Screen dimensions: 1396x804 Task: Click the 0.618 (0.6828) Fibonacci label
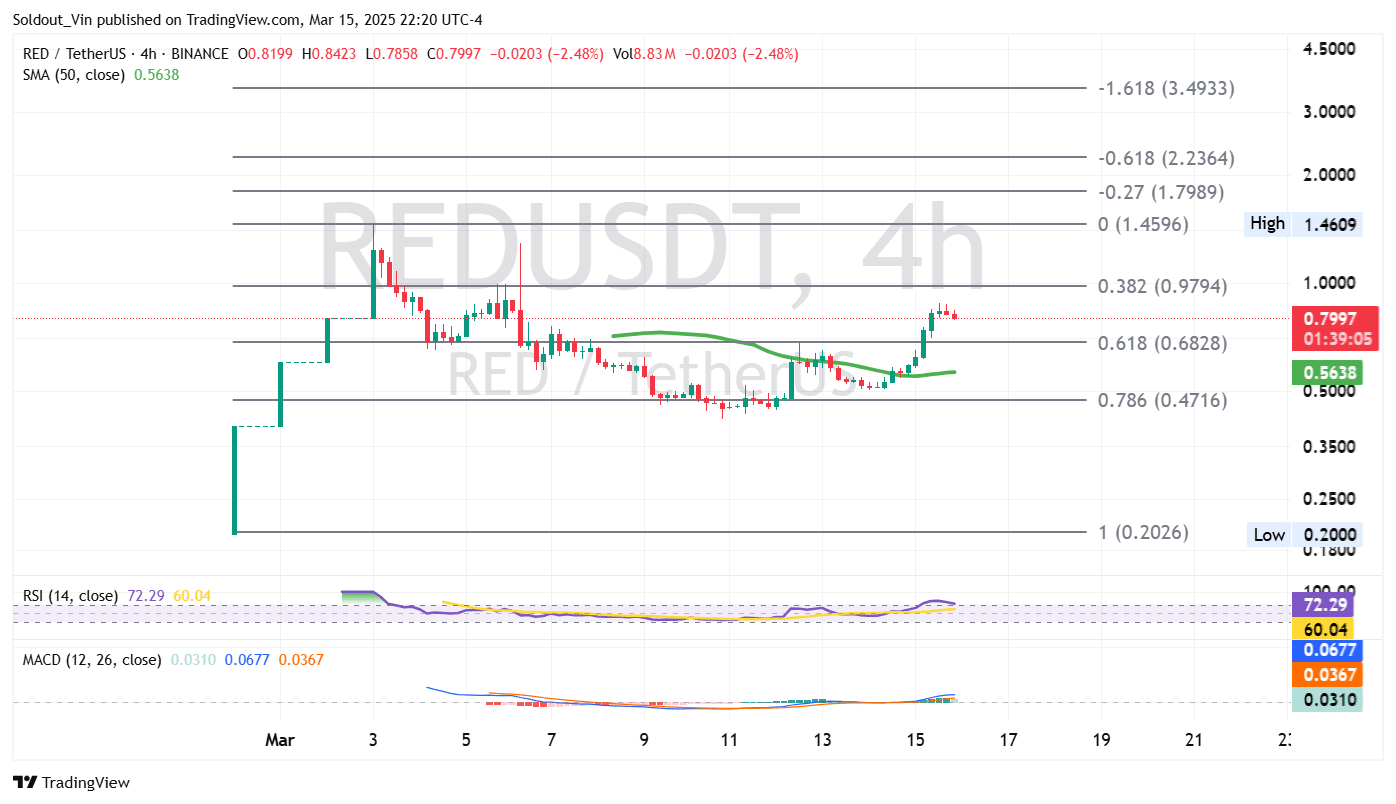coord(1162,343)
